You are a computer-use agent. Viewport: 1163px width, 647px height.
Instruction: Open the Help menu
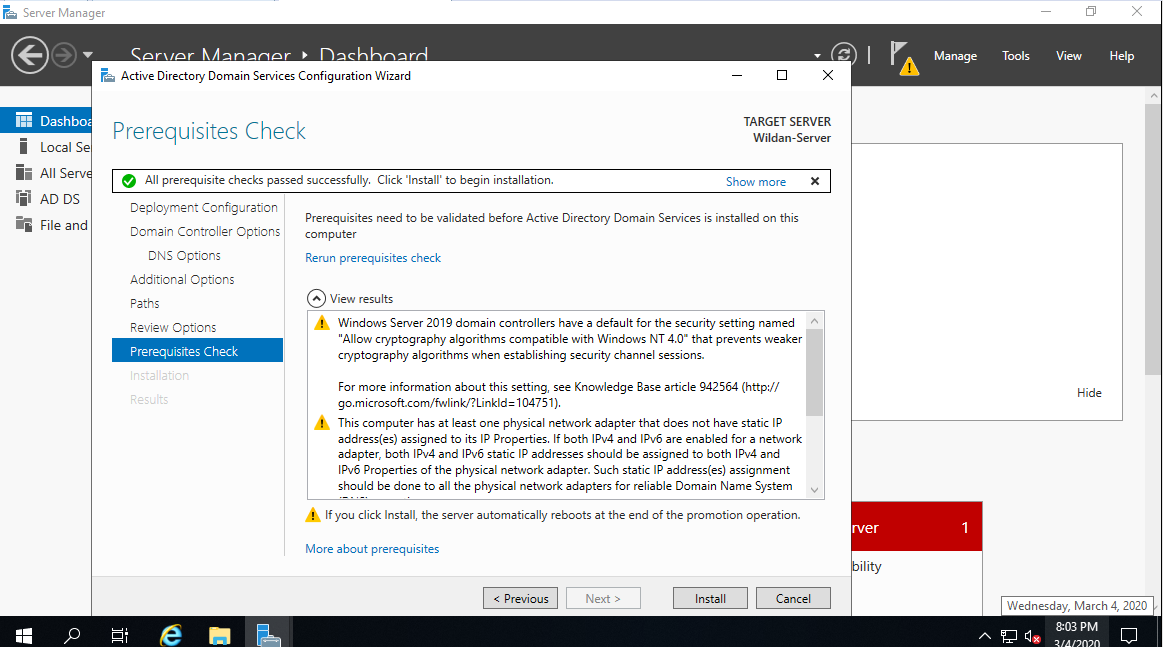[x=1121, y=56]
